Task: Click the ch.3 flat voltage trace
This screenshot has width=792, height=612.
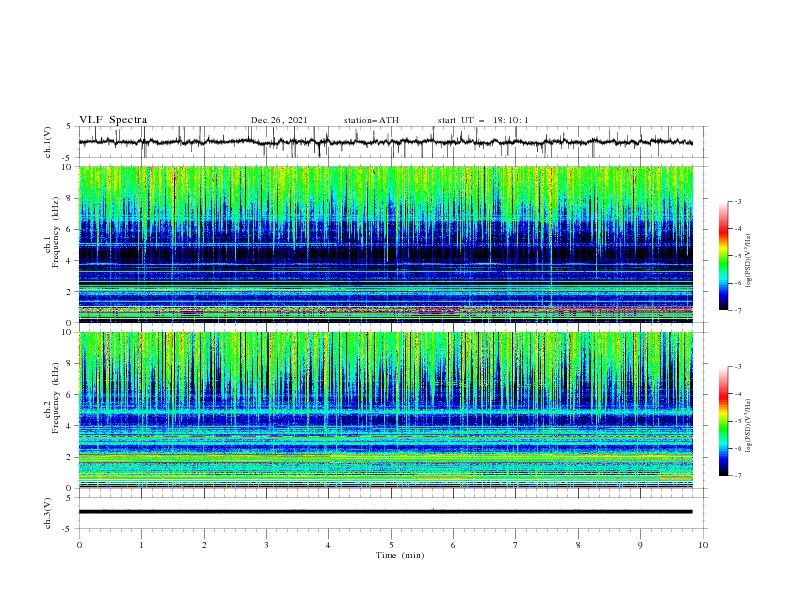Action: coord(385,512)
